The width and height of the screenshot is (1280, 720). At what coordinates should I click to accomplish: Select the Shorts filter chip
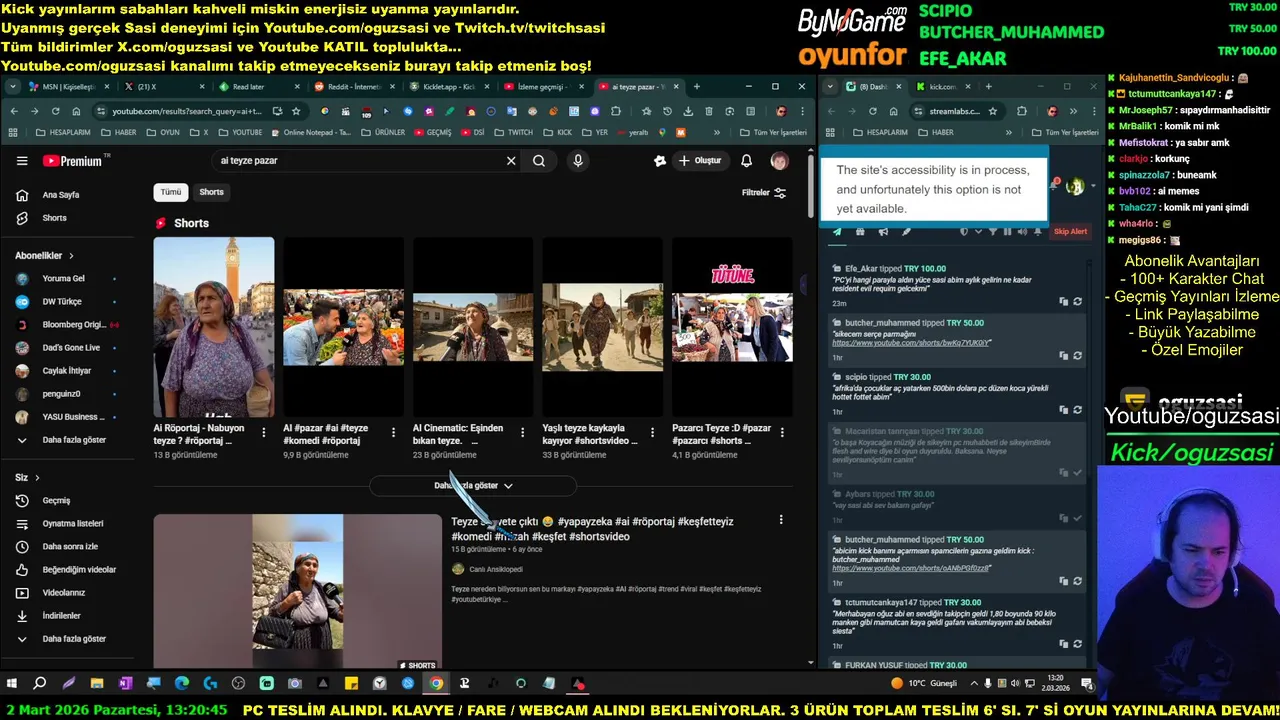(x=211, y=192)
